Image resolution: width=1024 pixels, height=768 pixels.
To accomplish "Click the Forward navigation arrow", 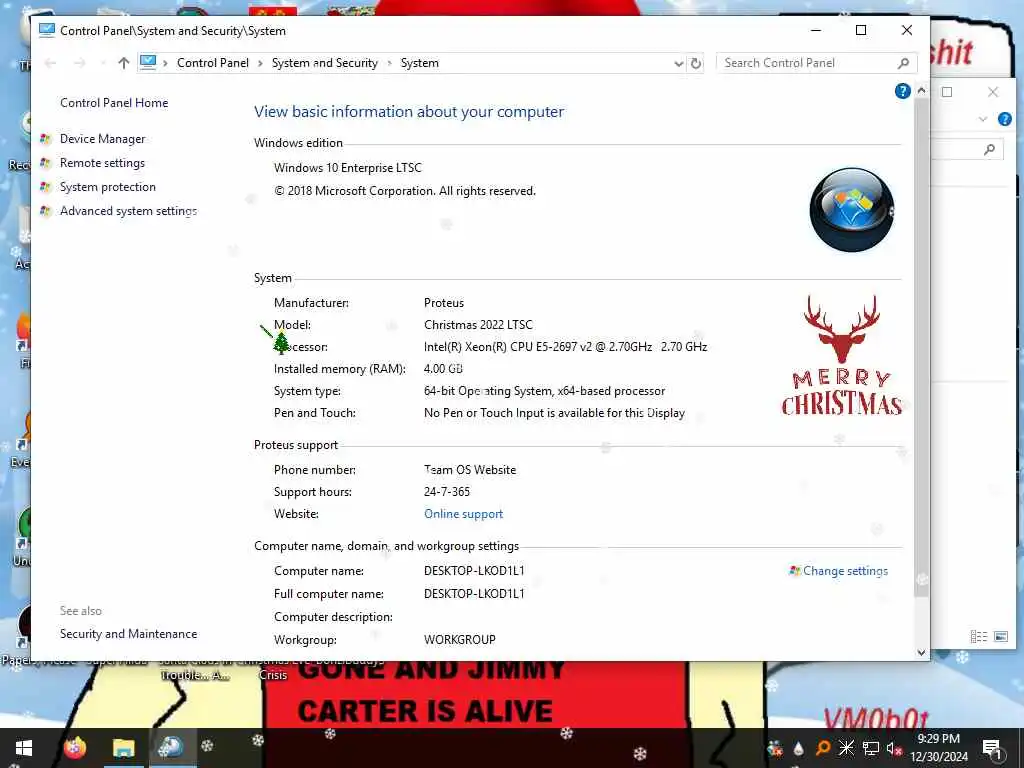I will (80, 63).
